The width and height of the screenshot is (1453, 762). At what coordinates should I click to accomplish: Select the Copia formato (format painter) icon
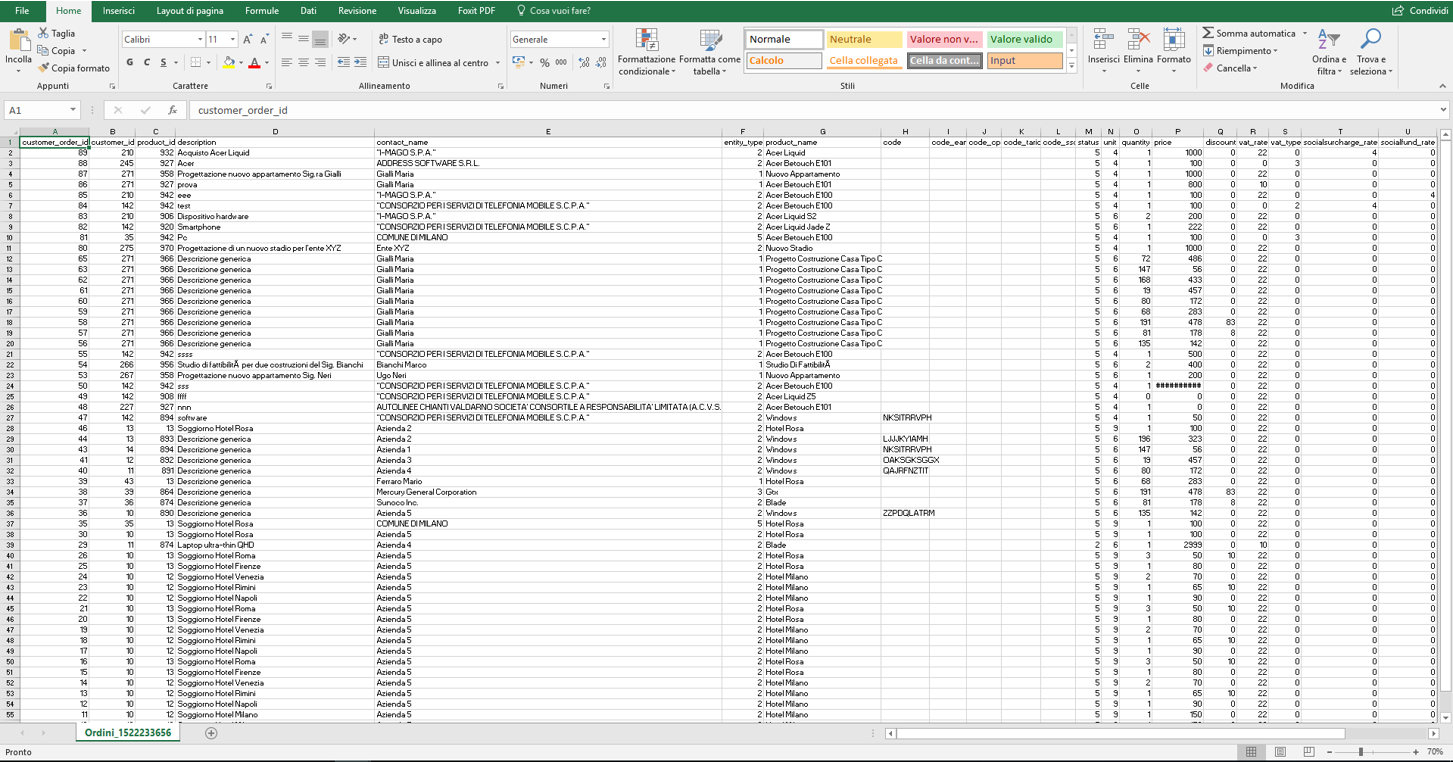pos(43,68)
